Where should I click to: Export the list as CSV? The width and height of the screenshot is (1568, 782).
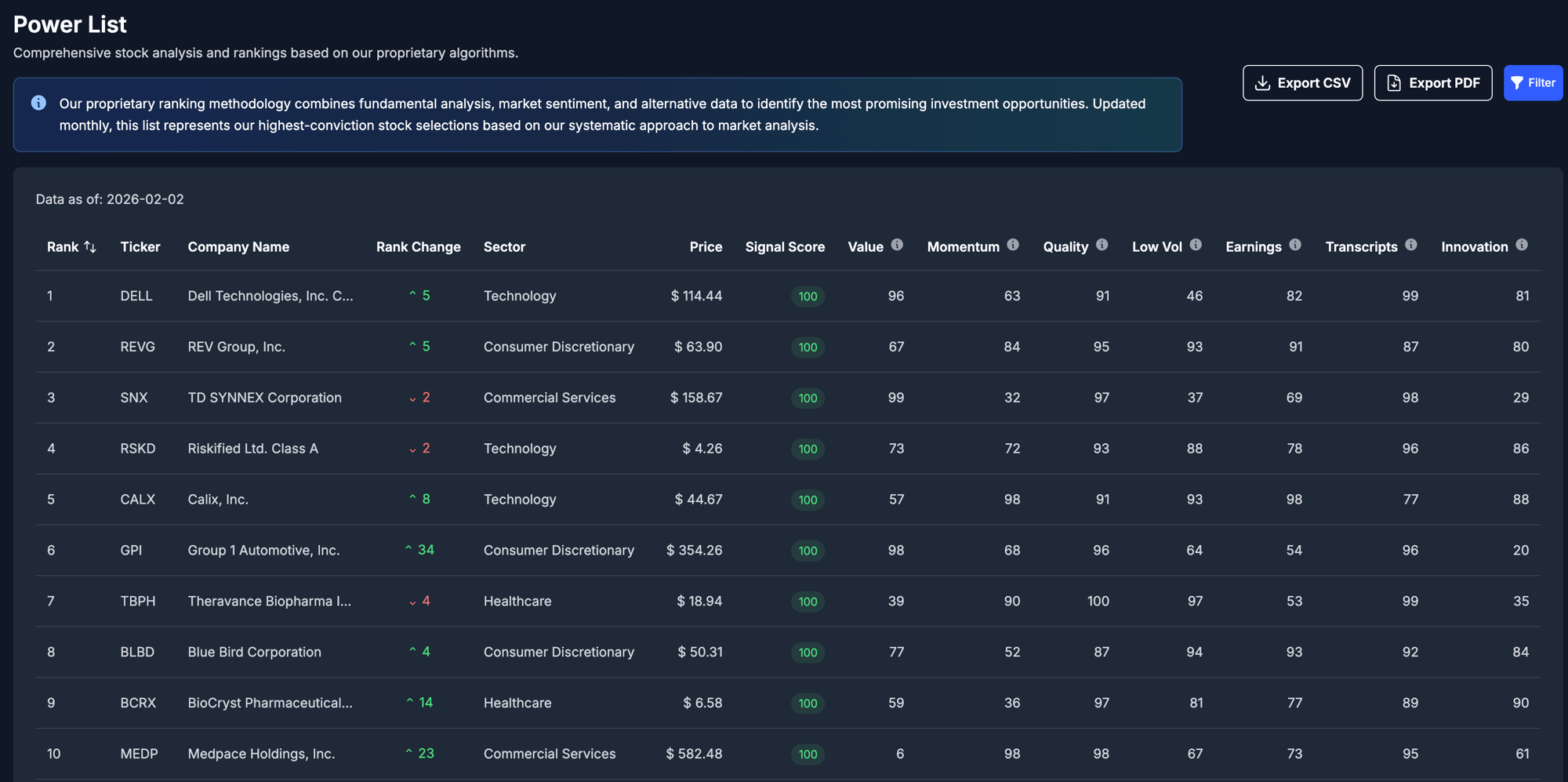[1302, 83]
